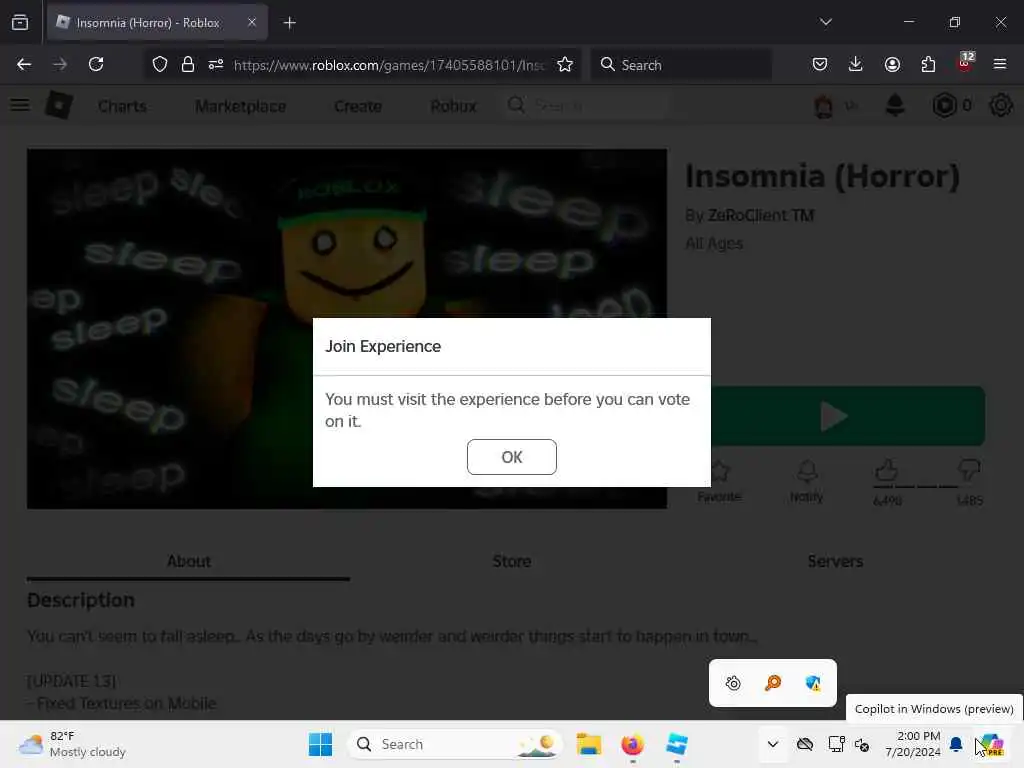
Task: Downvote with the thumbs down icon
Action: (968, 470)
